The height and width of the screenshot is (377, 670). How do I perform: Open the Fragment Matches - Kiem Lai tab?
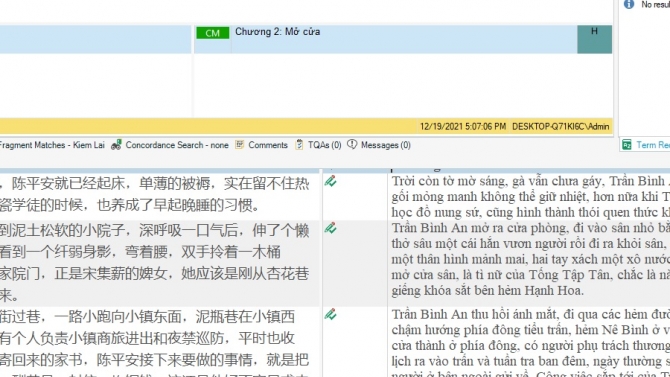pos(52,145)
